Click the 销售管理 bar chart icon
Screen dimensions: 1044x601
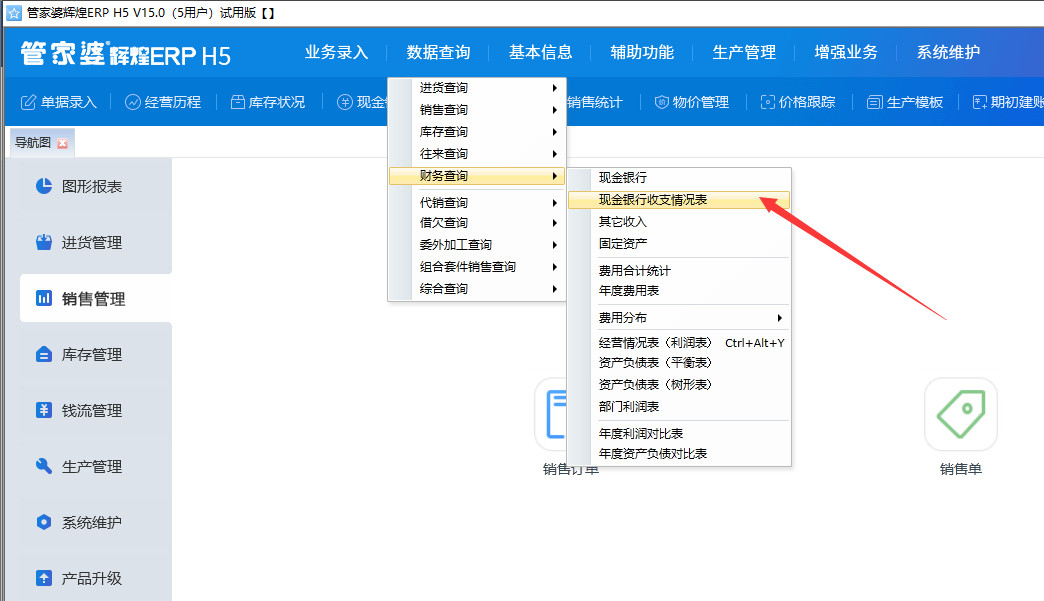[x=44, y=298]
